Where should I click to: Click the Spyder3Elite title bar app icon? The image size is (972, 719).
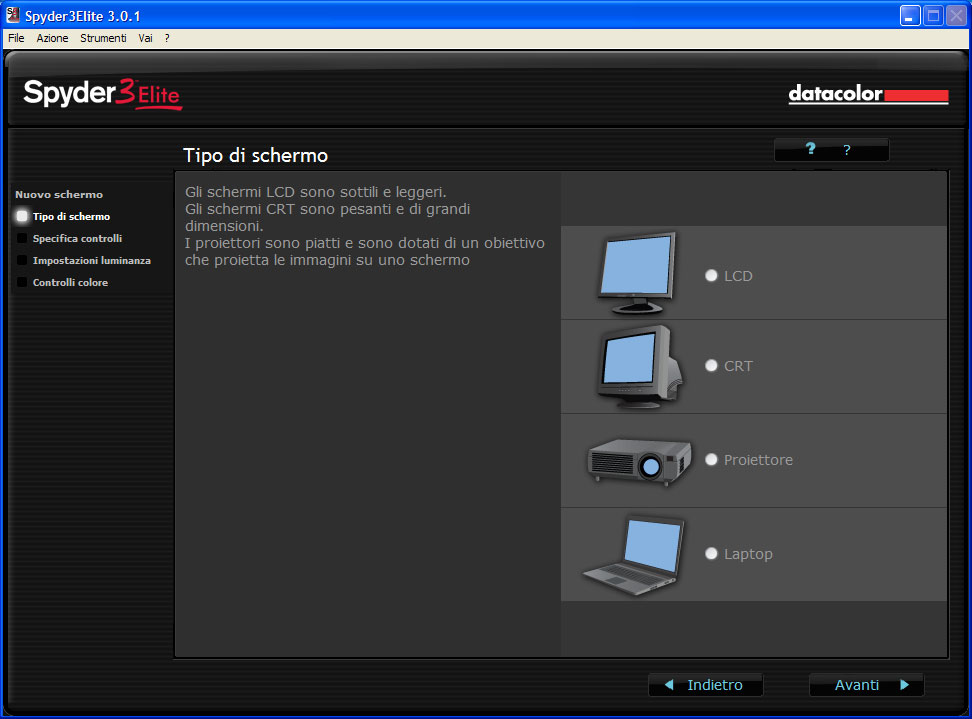coord(12,14)
